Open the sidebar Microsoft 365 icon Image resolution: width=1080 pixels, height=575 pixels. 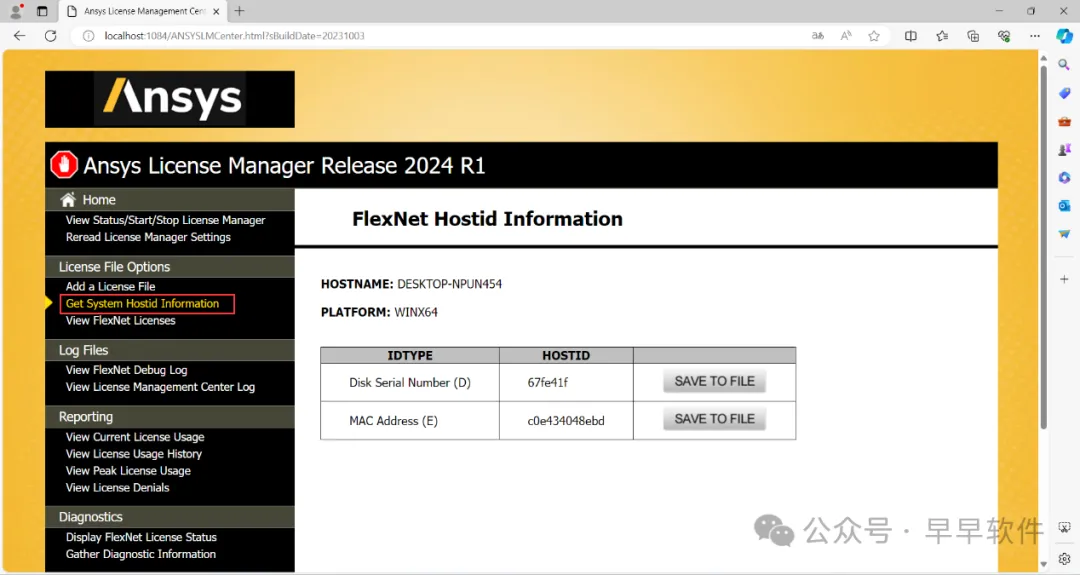click(x=1064, y=178)
